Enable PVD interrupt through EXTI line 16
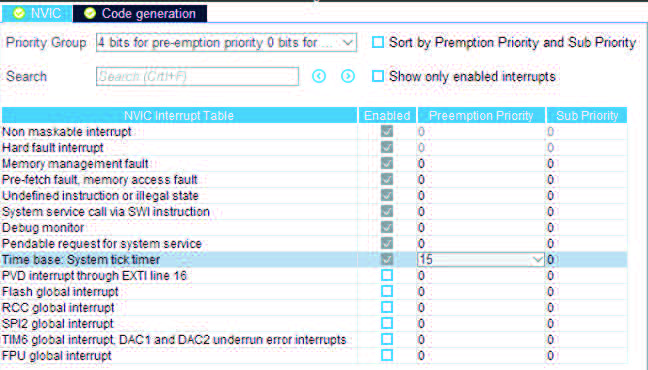Viewport: 648px width, 370px height. (x=387, y=275)
